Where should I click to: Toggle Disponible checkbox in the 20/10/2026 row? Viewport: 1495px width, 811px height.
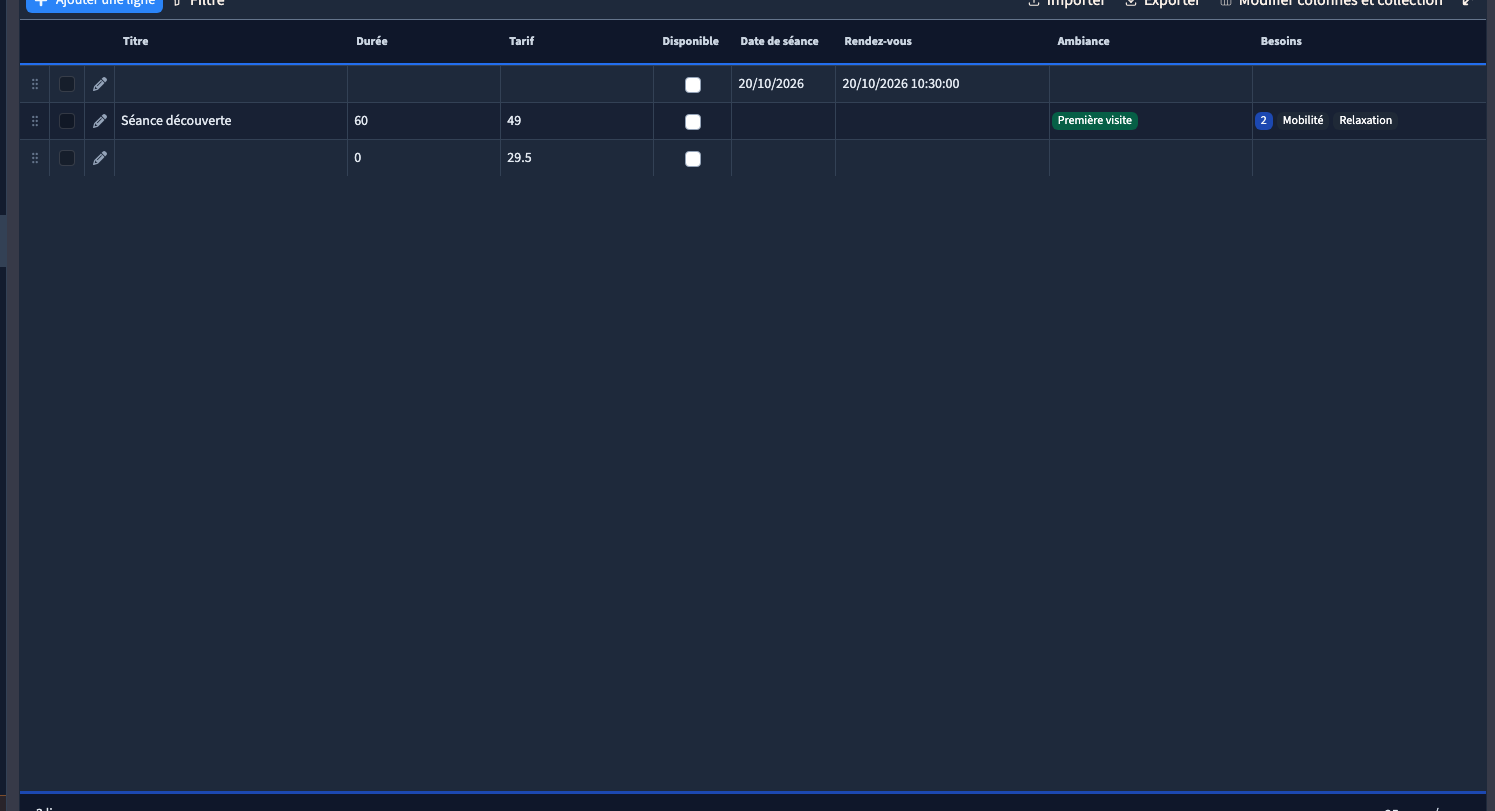(x=693, y=85)
